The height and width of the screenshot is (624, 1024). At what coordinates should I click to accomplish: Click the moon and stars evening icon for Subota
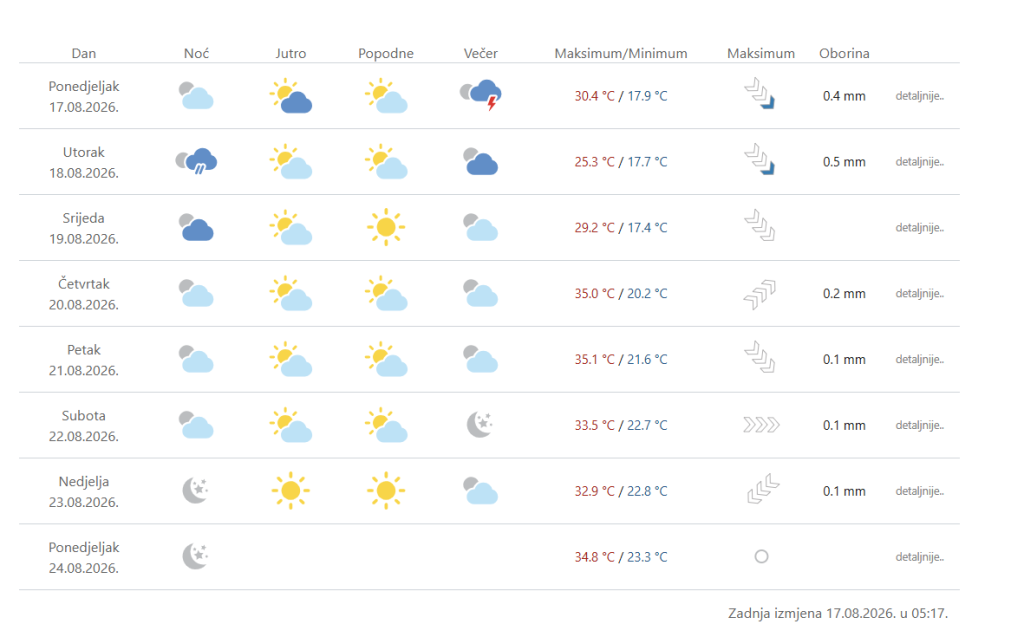(x=480, y=425)
